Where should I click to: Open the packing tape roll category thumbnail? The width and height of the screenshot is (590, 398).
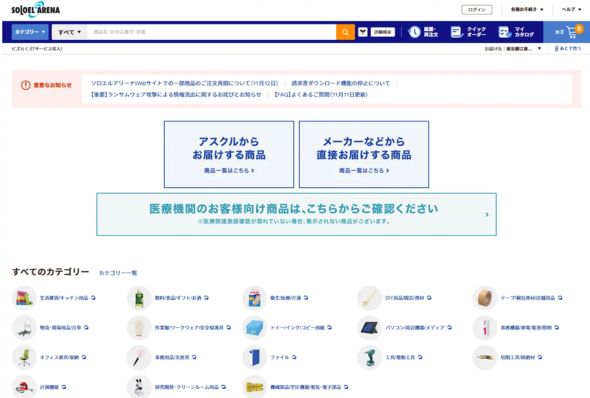(x=485, y=298)
